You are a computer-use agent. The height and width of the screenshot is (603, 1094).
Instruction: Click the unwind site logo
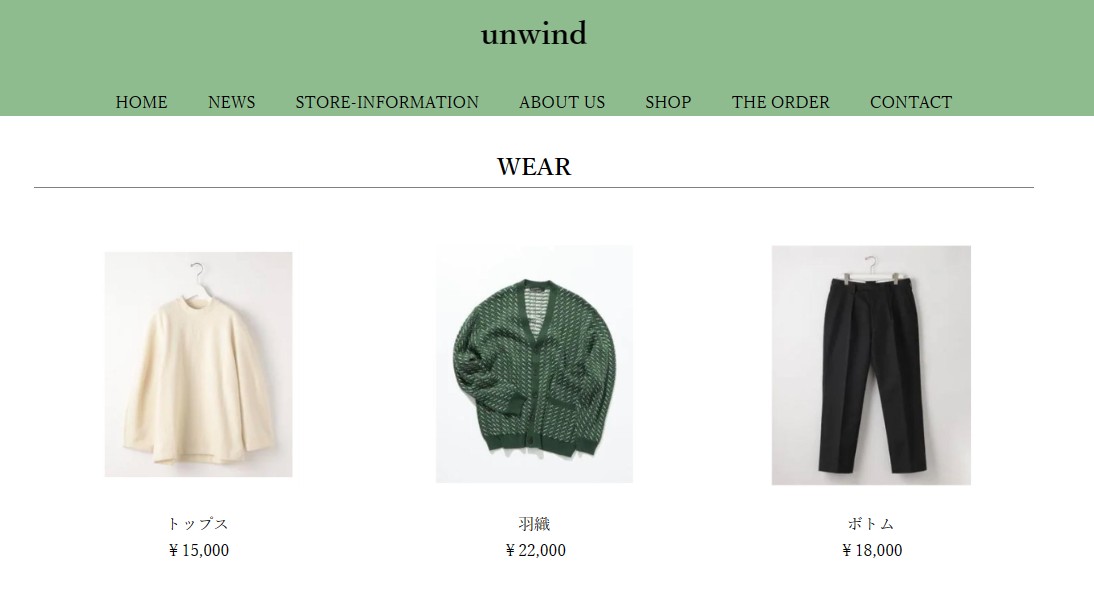coord(534,34)
